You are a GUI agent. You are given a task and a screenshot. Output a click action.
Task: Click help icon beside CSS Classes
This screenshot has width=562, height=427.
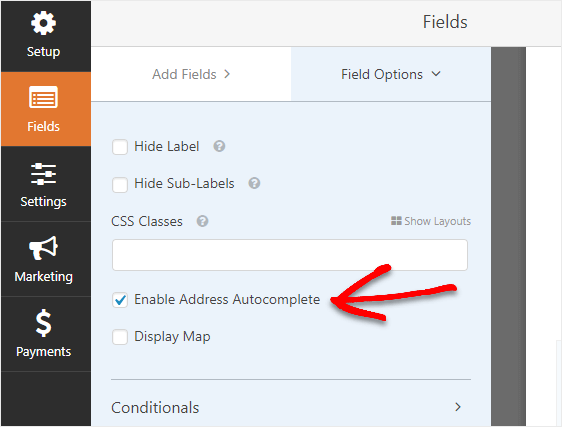point(203,221)
